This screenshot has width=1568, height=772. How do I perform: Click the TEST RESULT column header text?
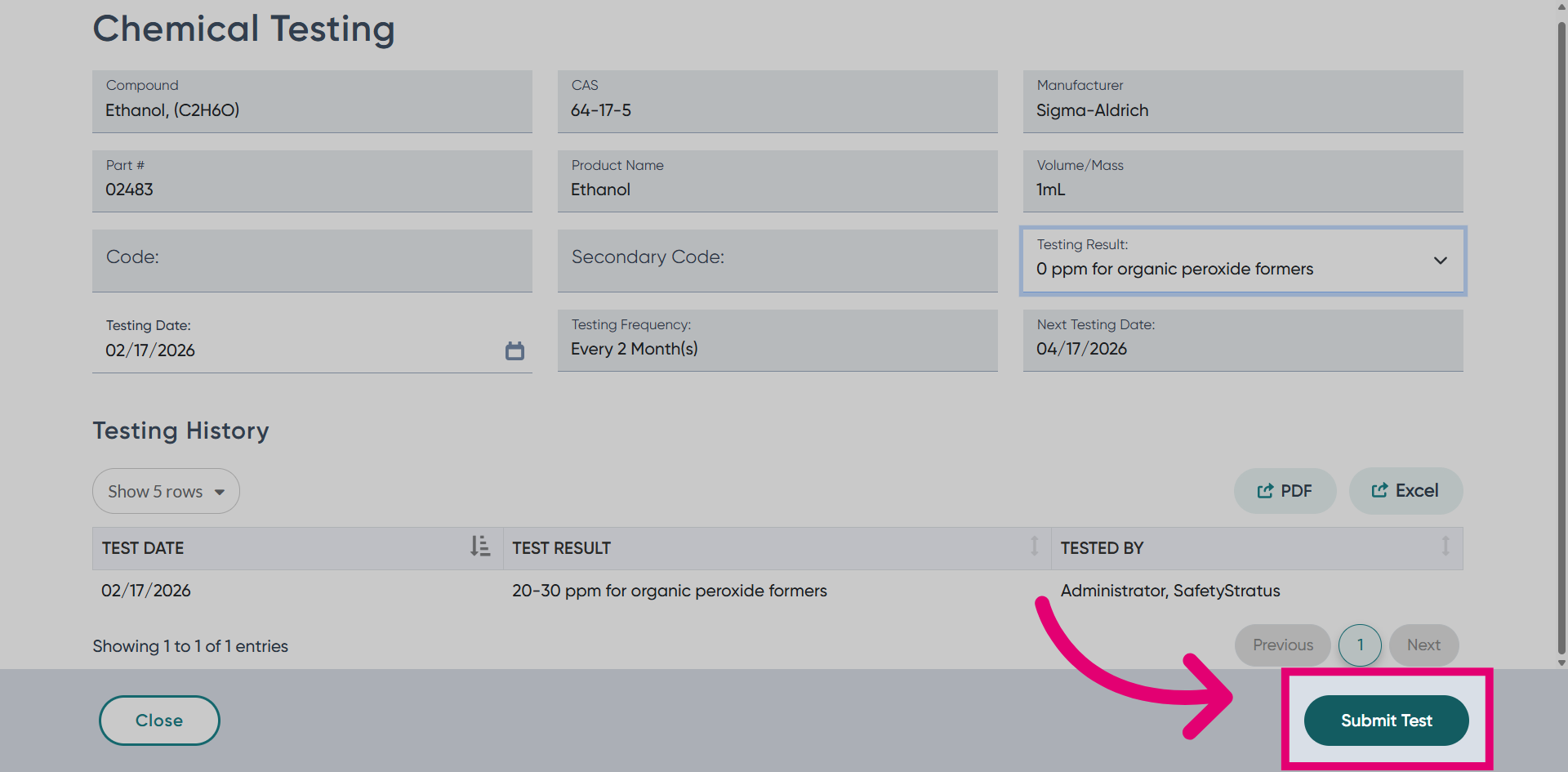562,548
